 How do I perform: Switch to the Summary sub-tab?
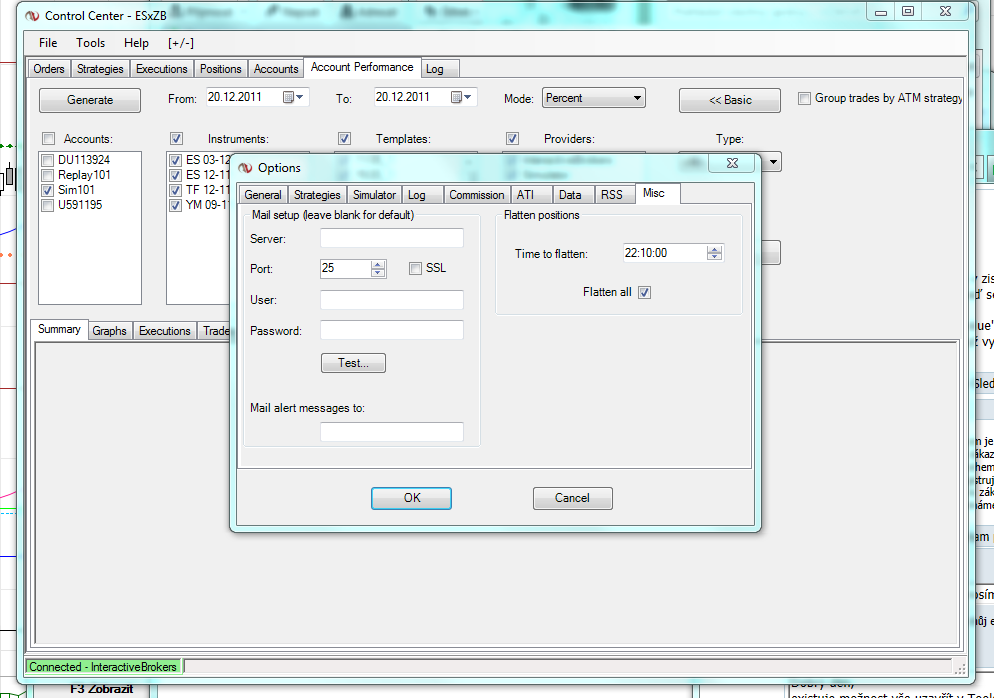pyautogui.click(x=59, y=329)
